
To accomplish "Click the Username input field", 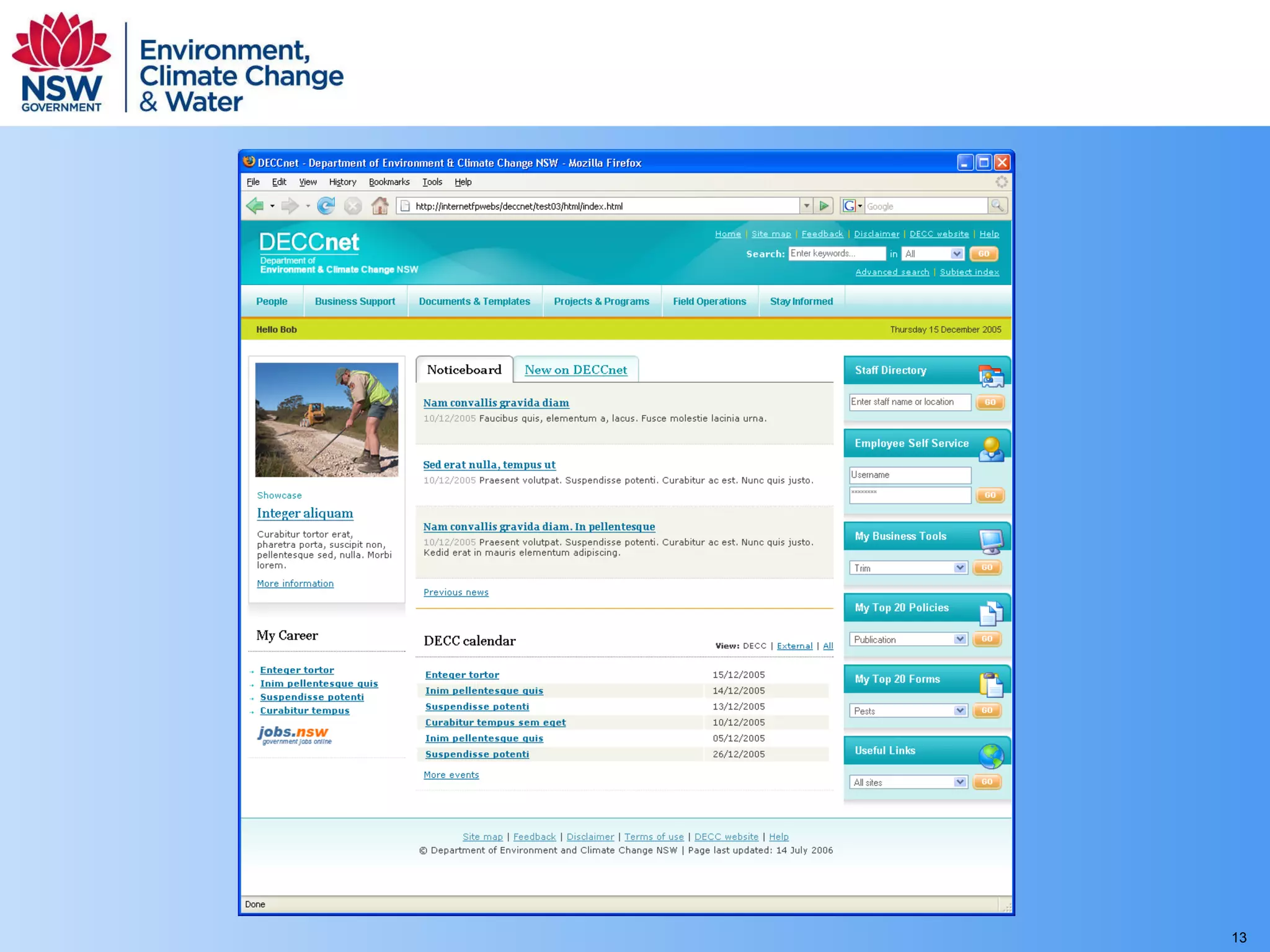I will pyautogui.click(x=909, y=475).
